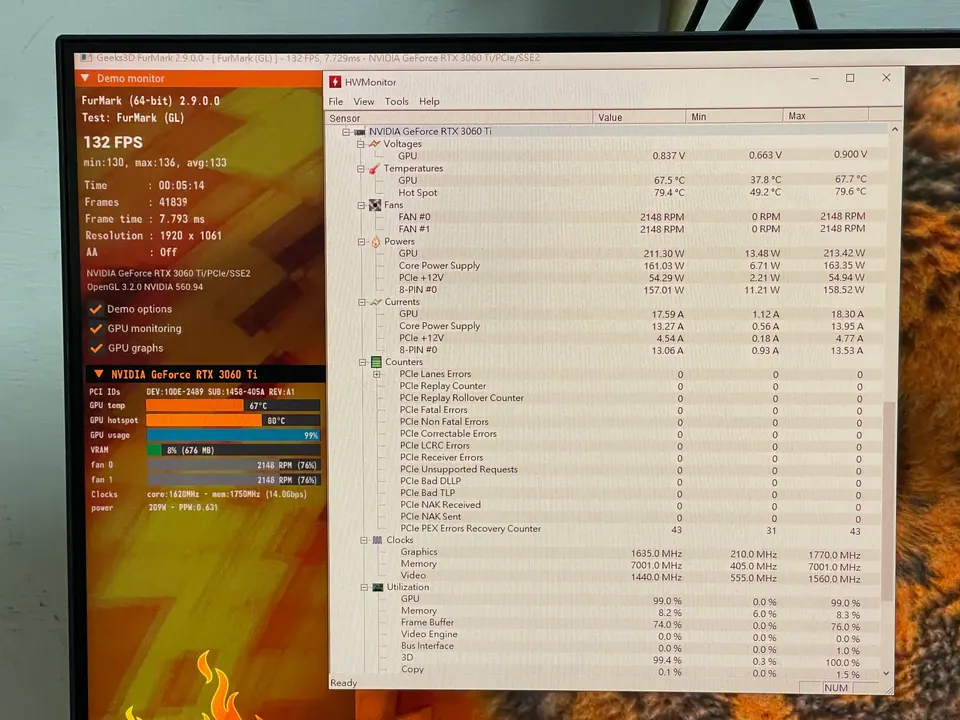Click the Fans icon in HWMonitor tree
Screen dimensions: 960x720
375,205
